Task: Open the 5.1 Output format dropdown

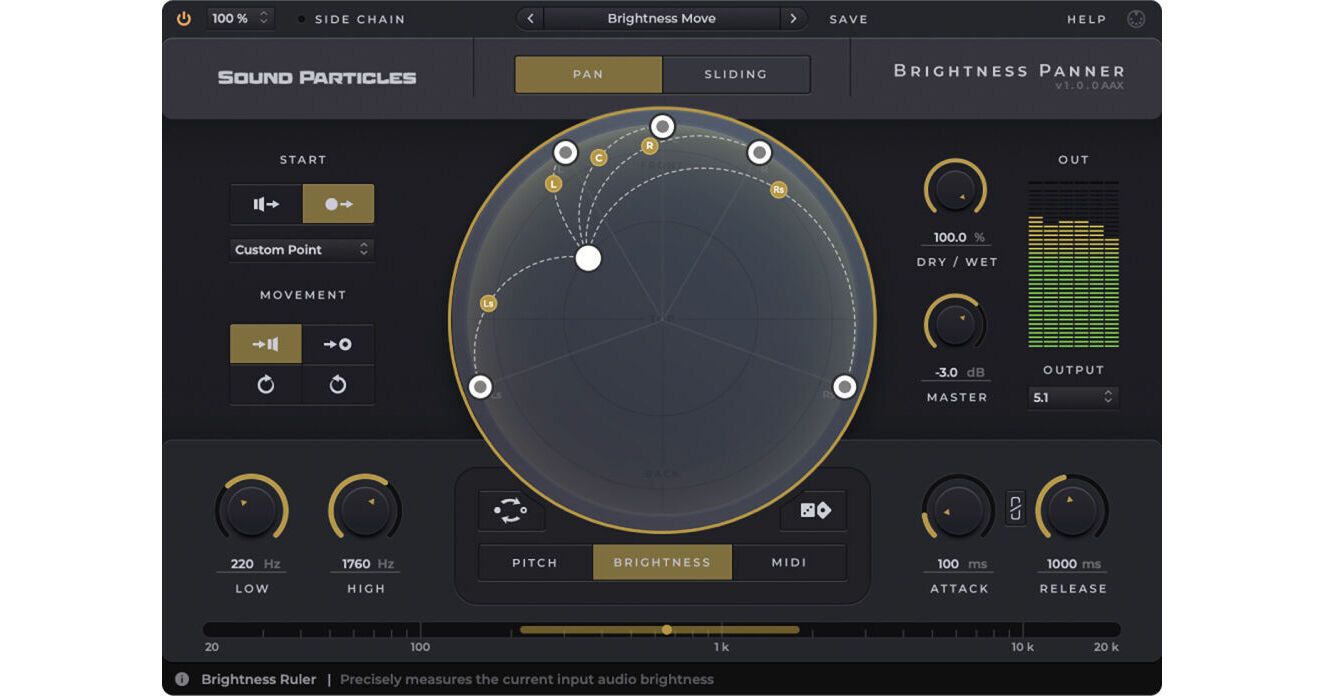Action: pos(1074,398)
